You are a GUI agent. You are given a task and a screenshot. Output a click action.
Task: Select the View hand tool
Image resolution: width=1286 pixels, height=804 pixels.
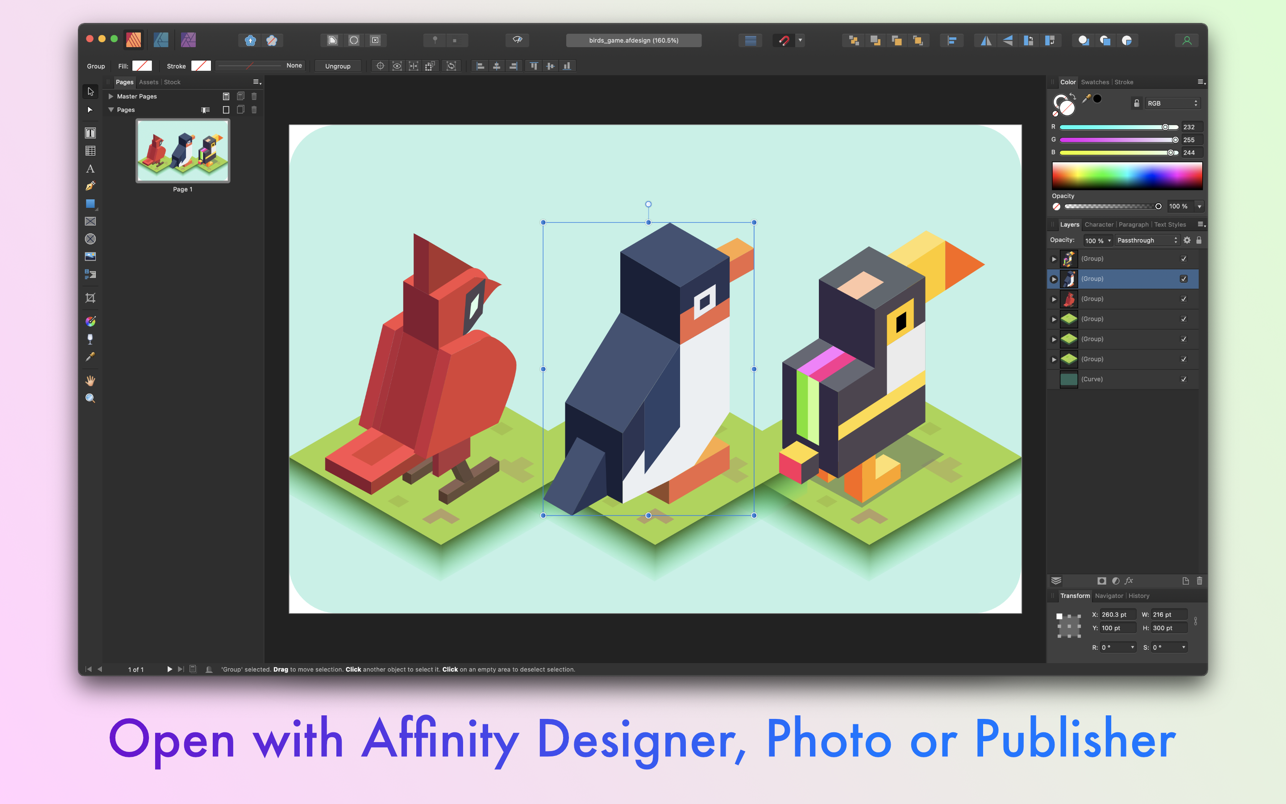90,381
